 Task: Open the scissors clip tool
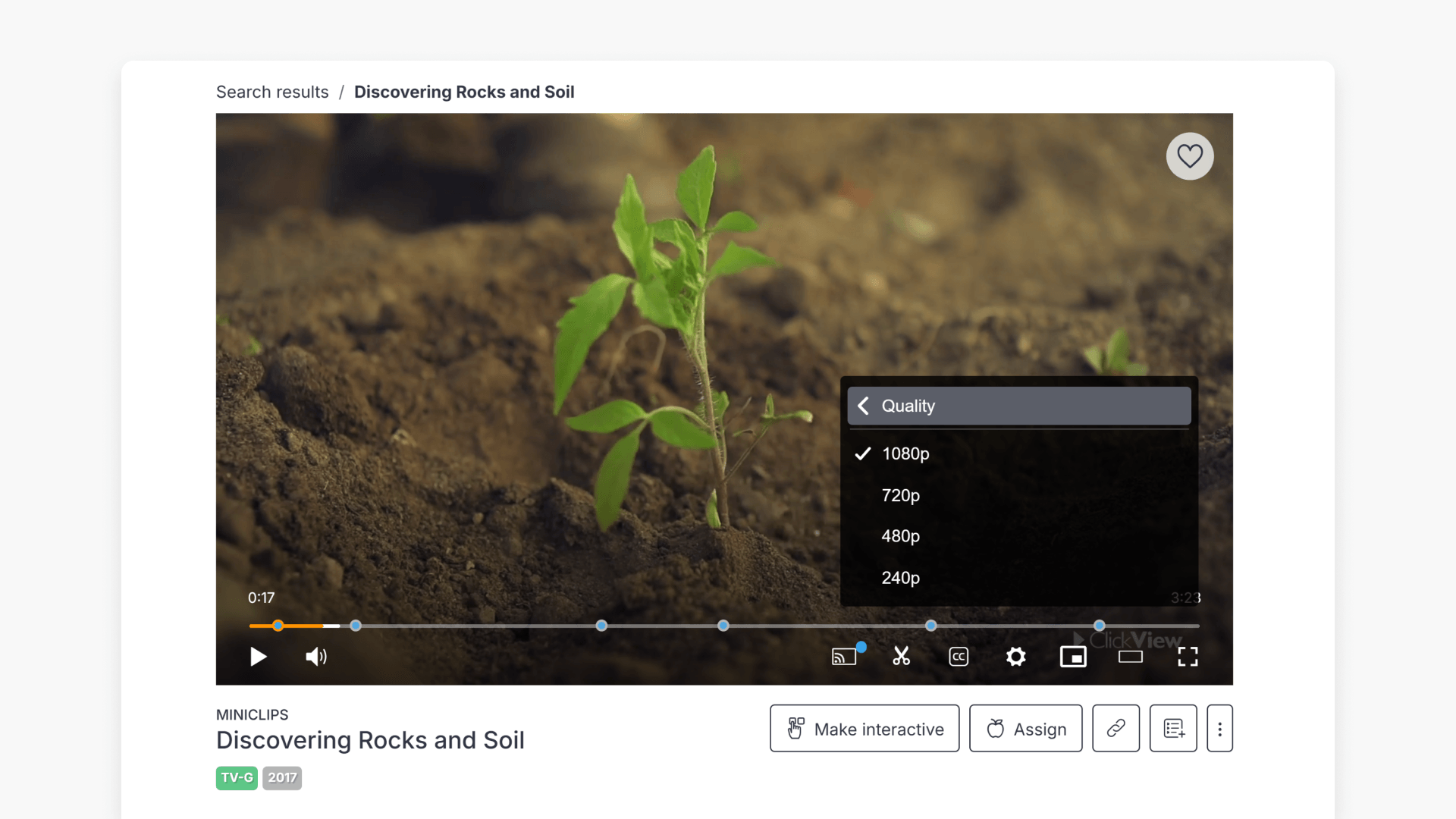click(901, 657)
